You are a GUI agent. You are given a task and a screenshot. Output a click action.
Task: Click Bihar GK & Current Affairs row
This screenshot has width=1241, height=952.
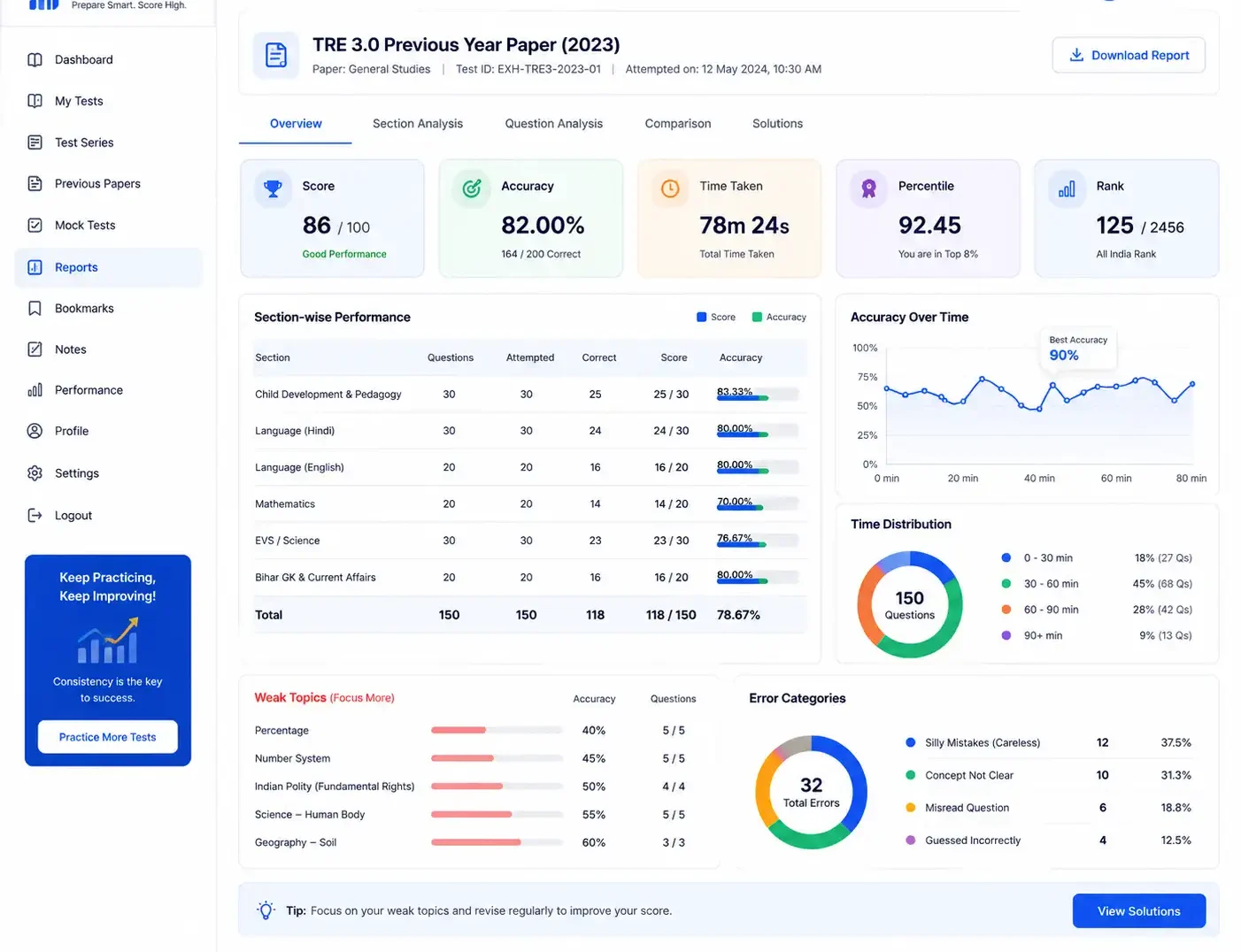click(x=529, y=577)
